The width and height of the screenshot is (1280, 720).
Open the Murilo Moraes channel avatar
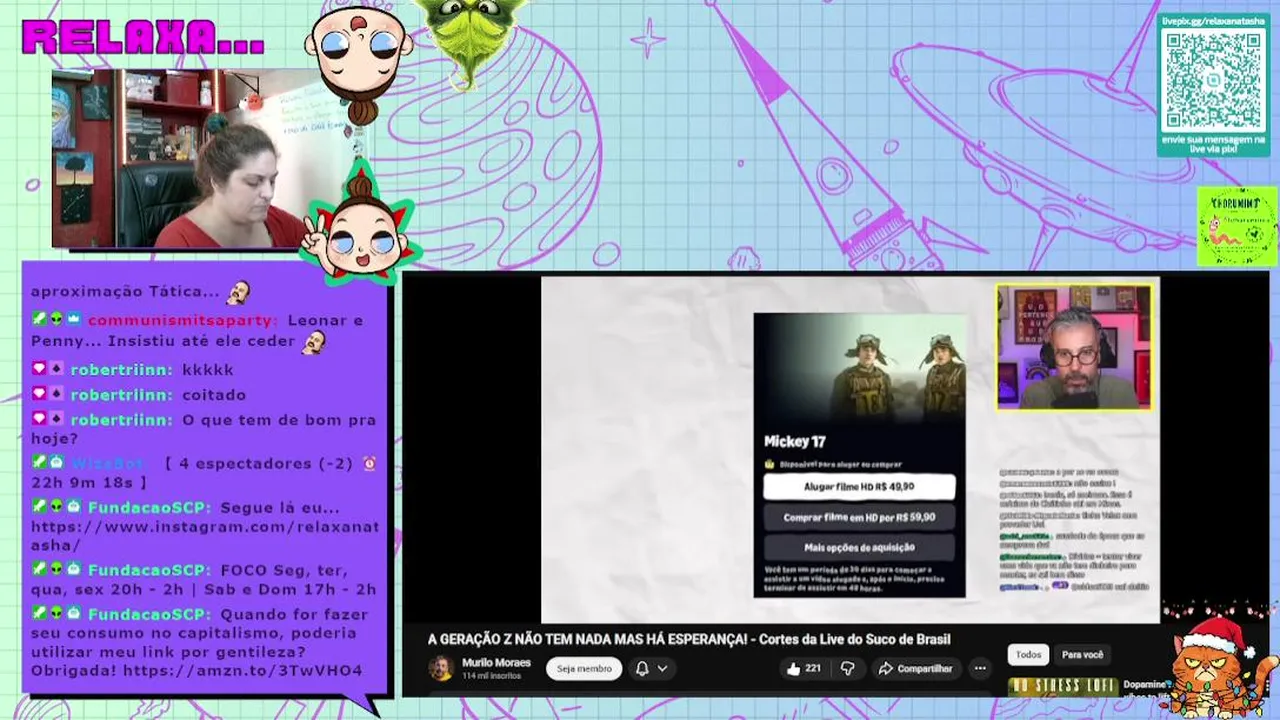tap(440, 668)
